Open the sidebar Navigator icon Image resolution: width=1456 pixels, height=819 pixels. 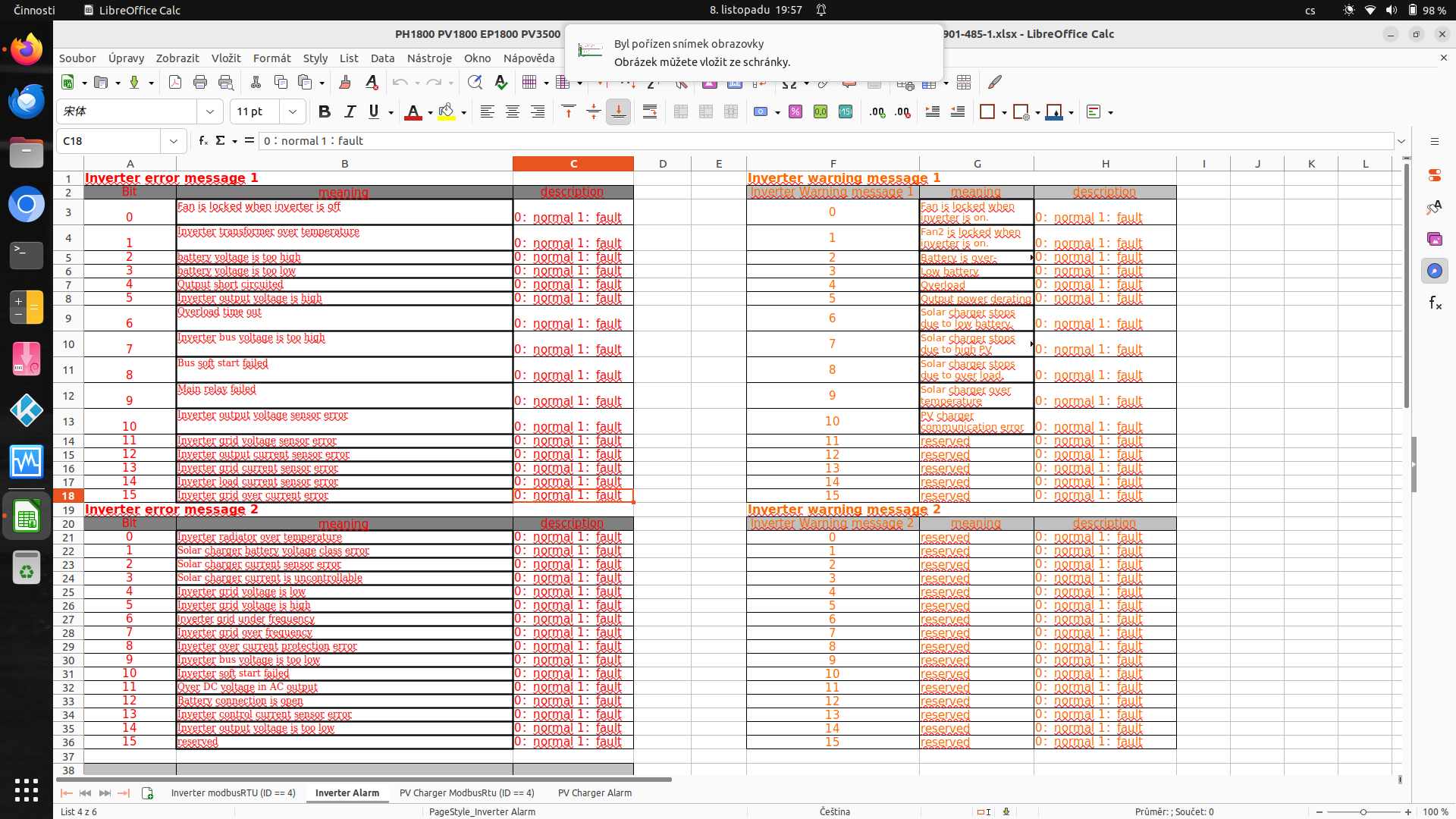tap(1434, 271)
